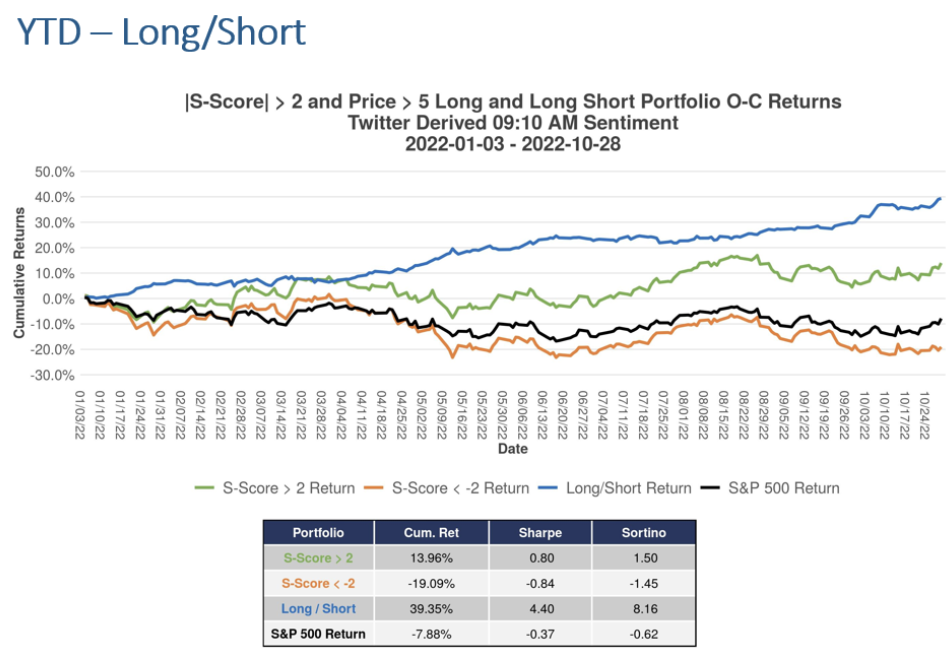Screen dimensions: 946x656
Task: Click the 50.0% y-axis tick label
Action: pyautogui.click(x=54, y=171)
